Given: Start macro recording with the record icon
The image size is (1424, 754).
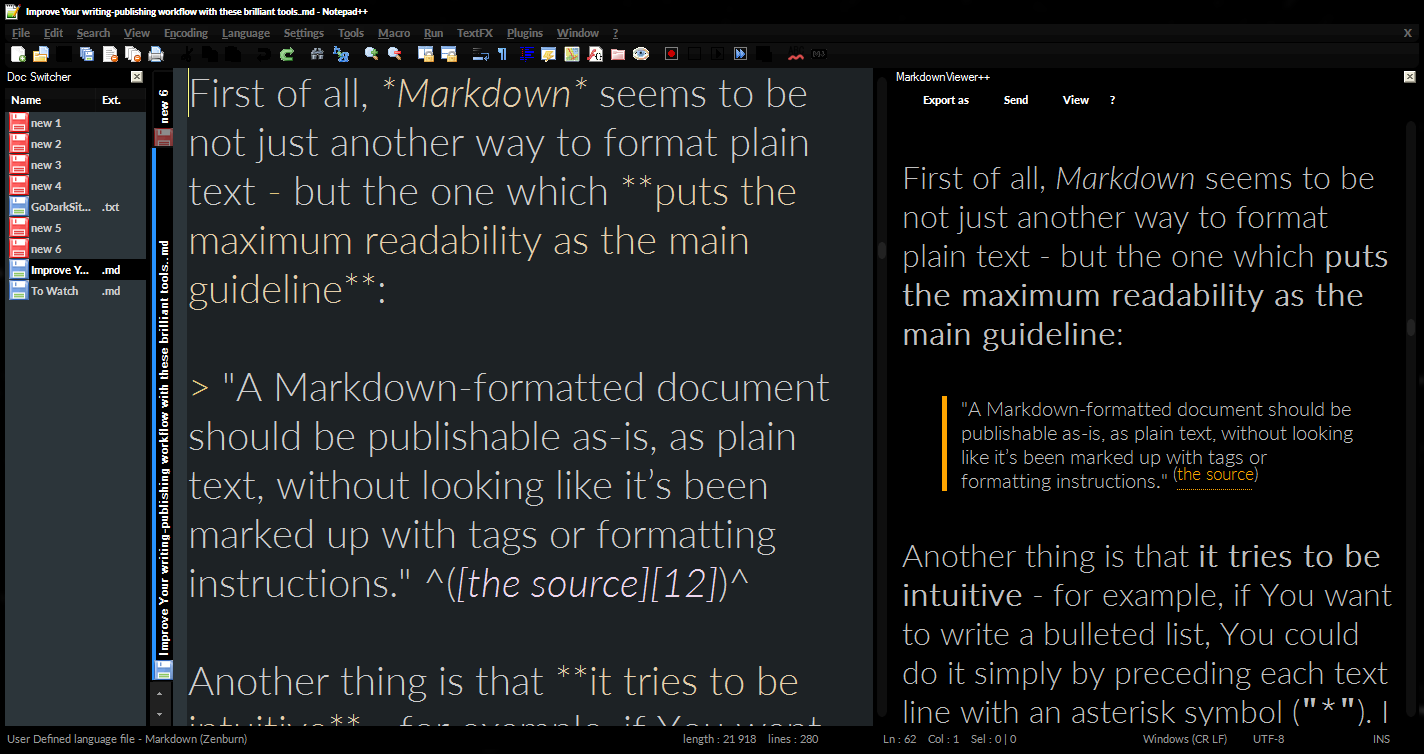Looking at the screenshot, I should (x=670, y=53).
